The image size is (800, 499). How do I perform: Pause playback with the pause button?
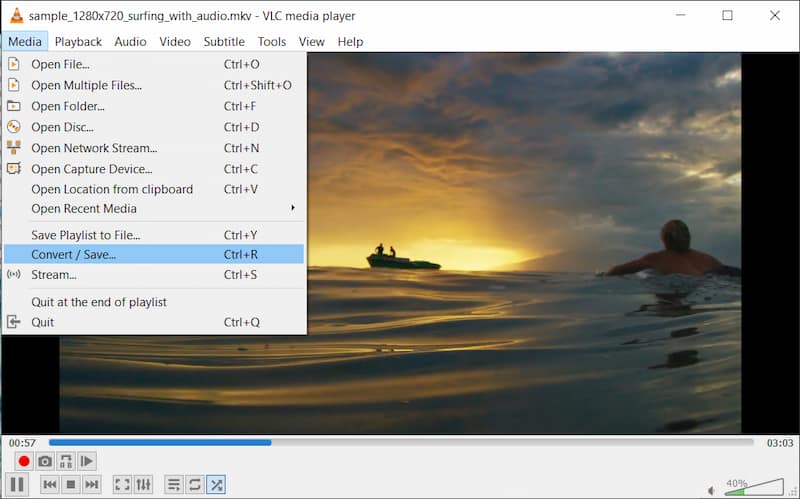(17, 484)
